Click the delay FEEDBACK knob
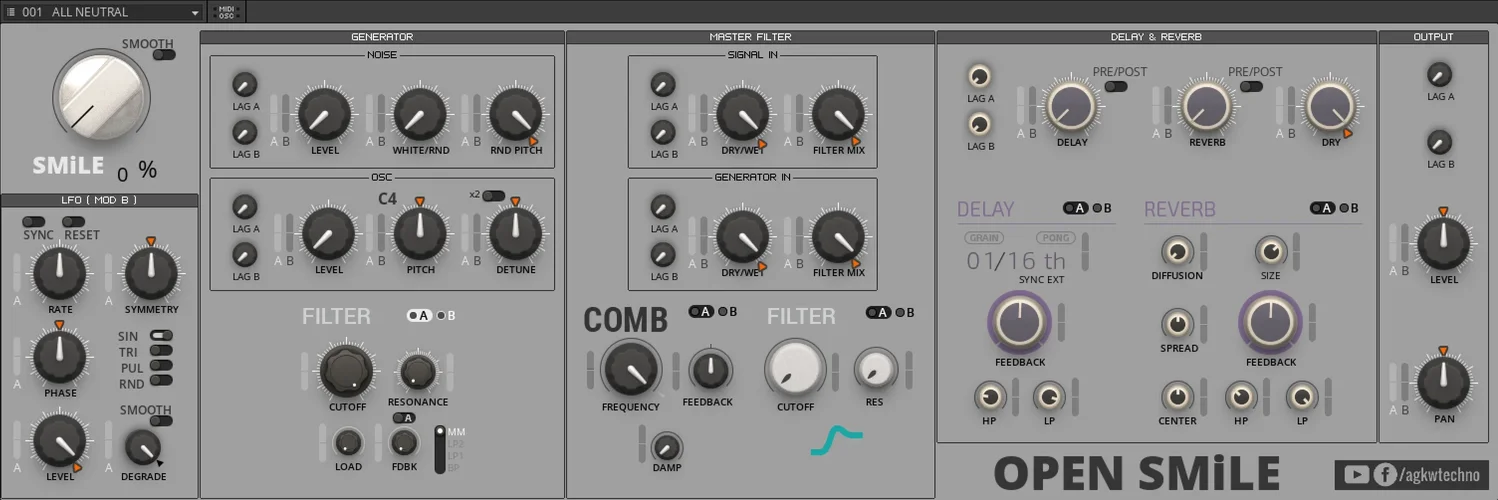Image resolution: width=1498 pixels, height=500 pixels. (x=1020, y=322)
